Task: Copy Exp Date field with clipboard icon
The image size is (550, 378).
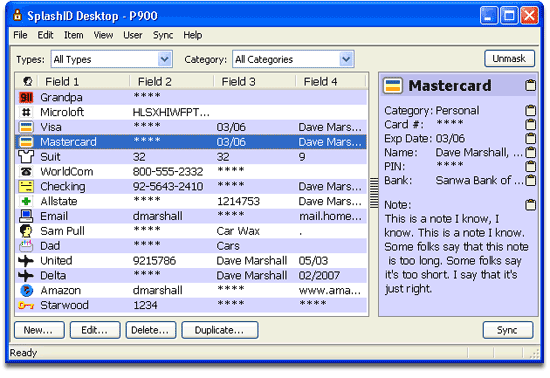Action: 530,139
